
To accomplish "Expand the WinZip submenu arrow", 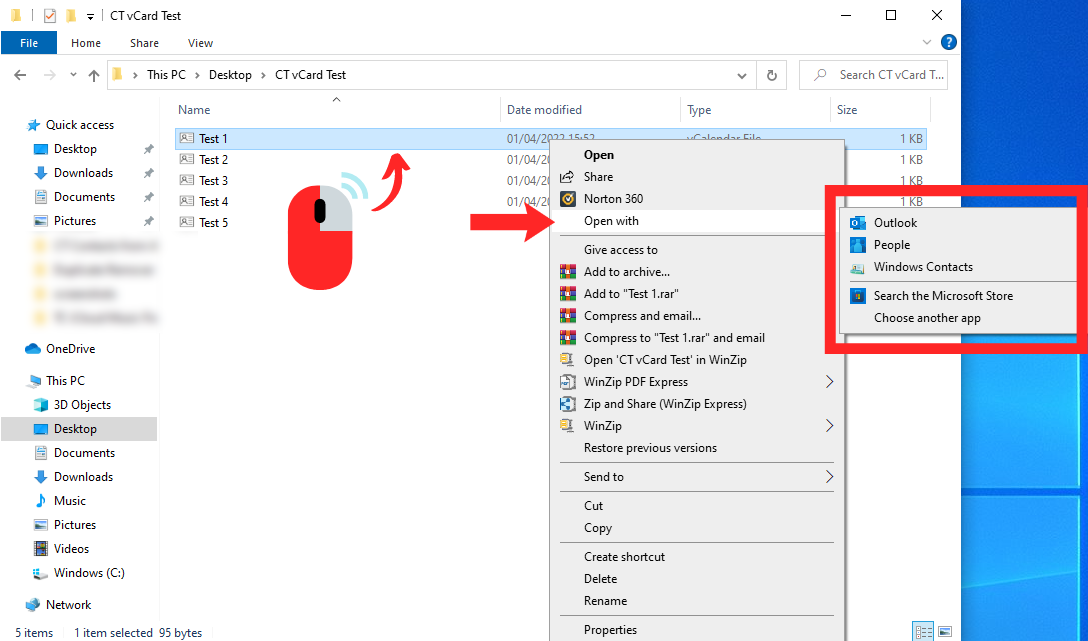I will 829,425.
